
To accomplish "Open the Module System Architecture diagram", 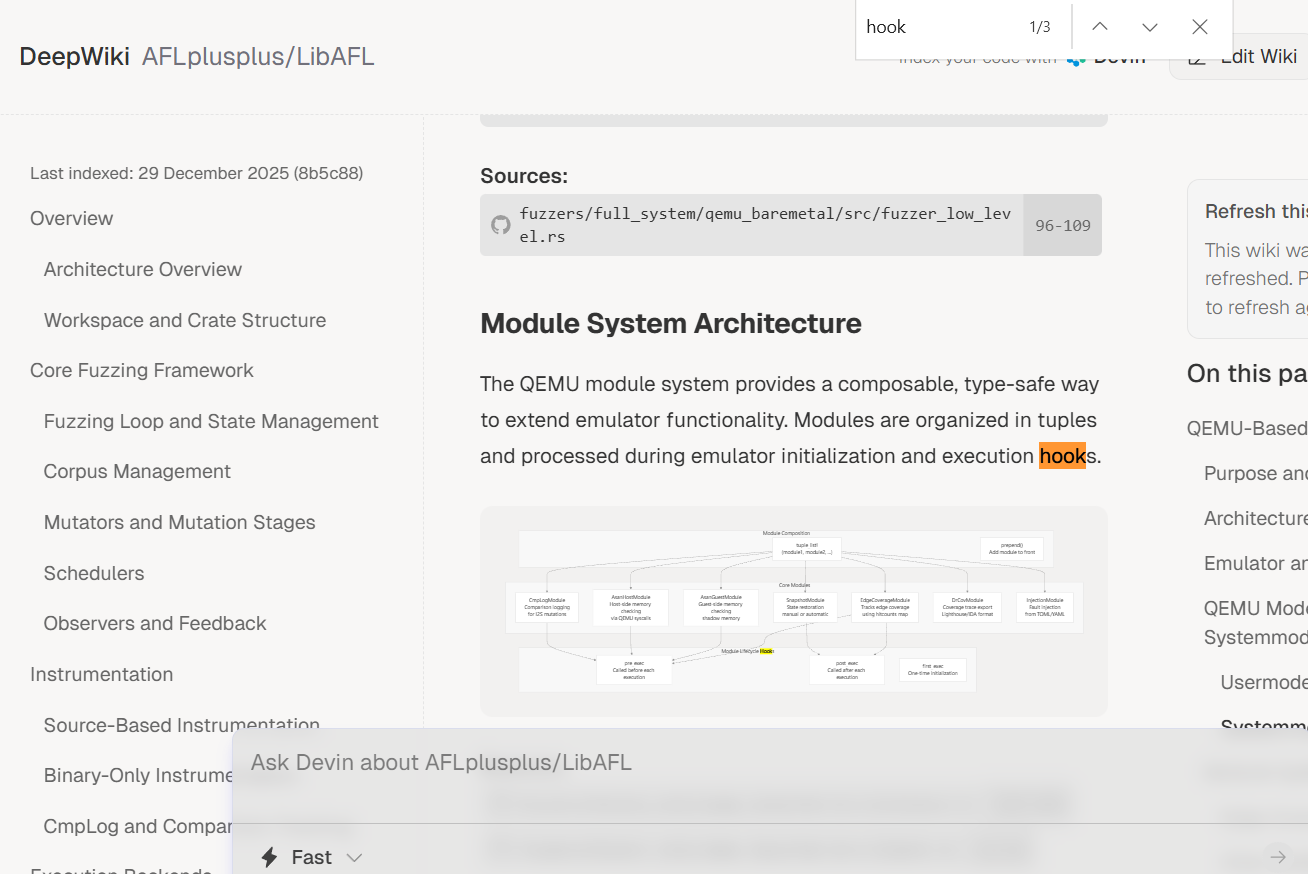I will click(794, 611).
